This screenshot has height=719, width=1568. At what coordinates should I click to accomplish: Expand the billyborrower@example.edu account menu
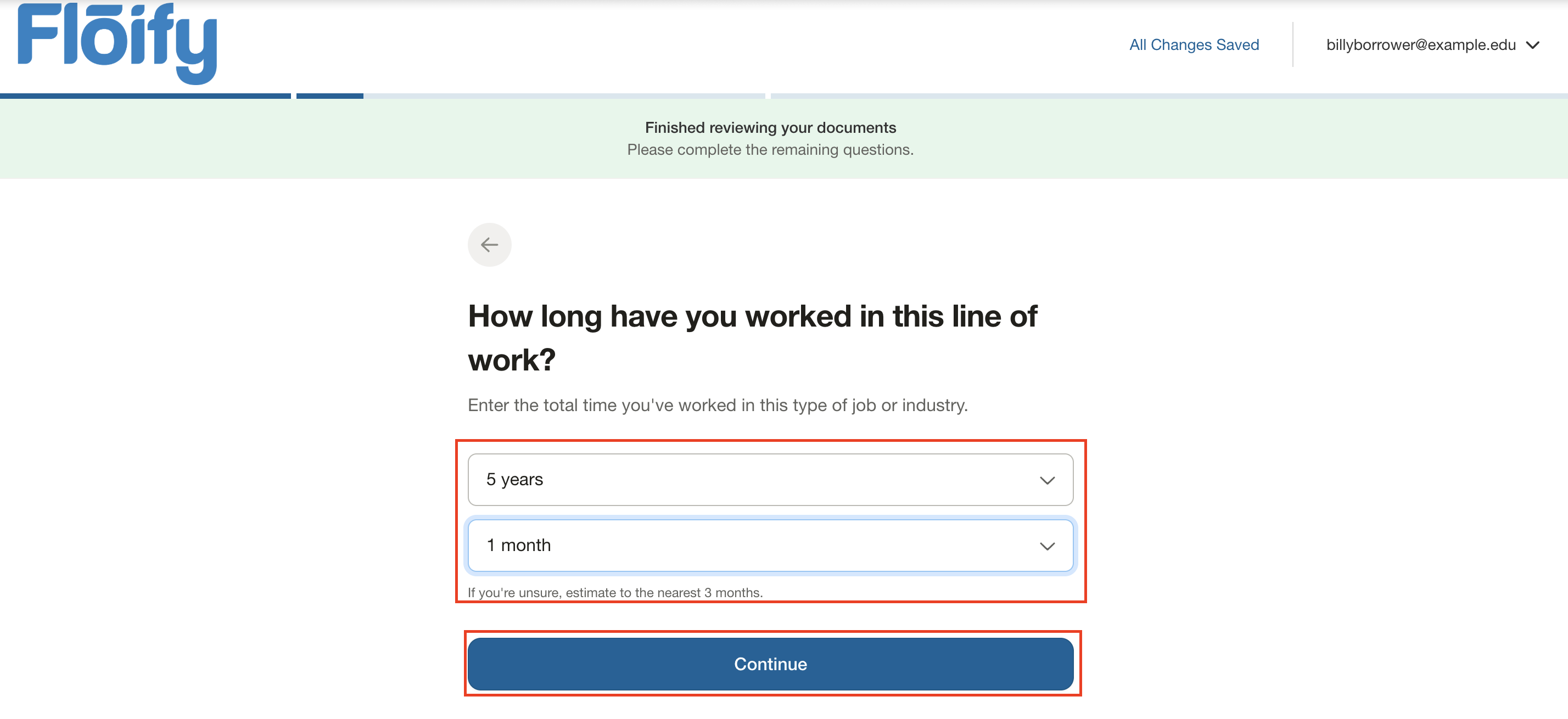point(1420,45)
